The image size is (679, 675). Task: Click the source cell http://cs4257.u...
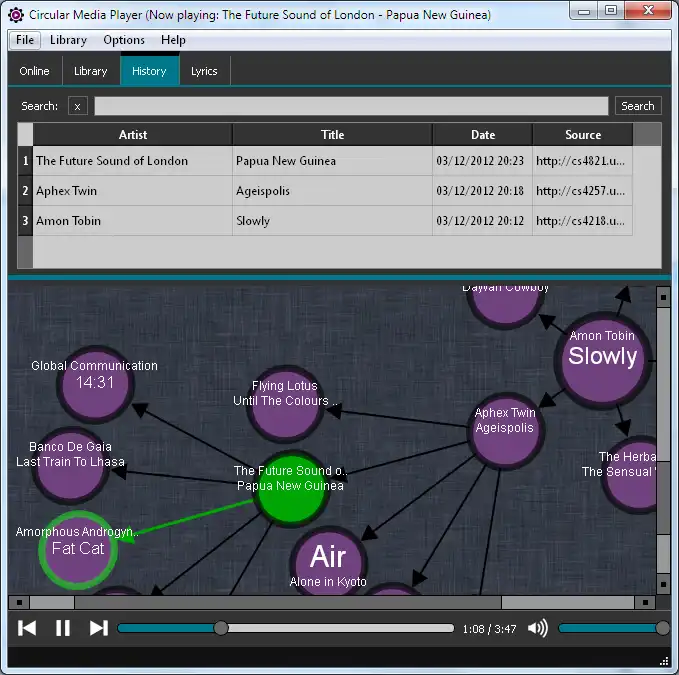point(582,191)
